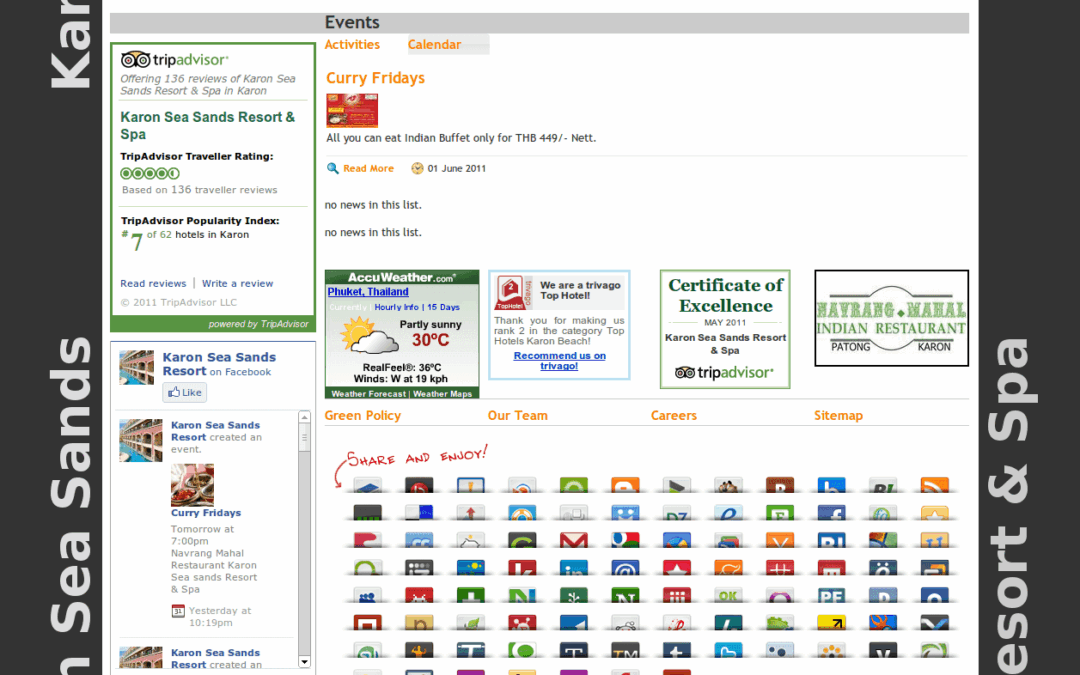Click Karon Sea Sands Resort Facebook page title

[x=219, y=364]
